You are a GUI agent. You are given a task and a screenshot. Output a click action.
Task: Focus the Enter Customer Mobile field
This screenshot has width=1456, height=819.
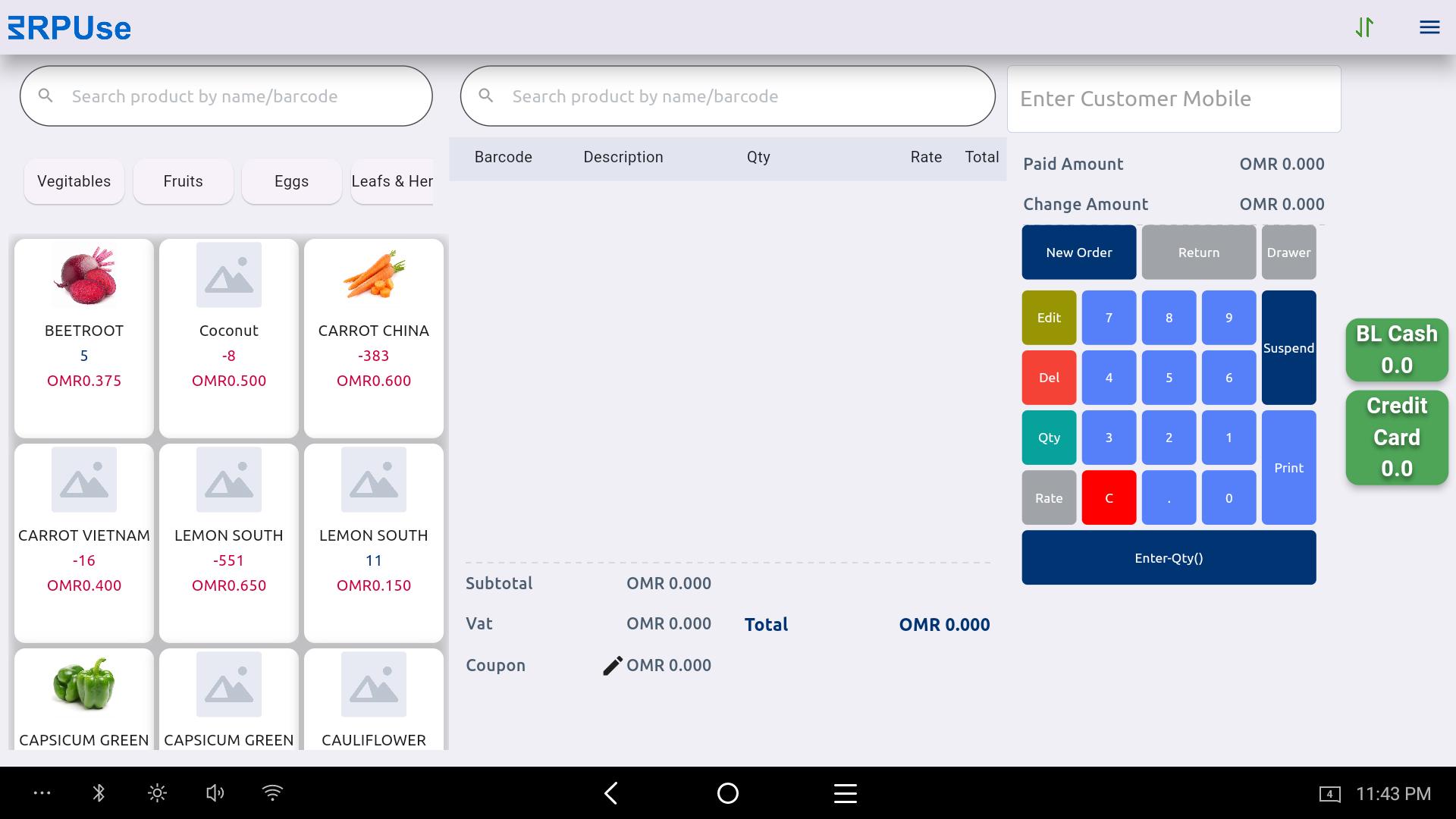(x=1174, y=99)
